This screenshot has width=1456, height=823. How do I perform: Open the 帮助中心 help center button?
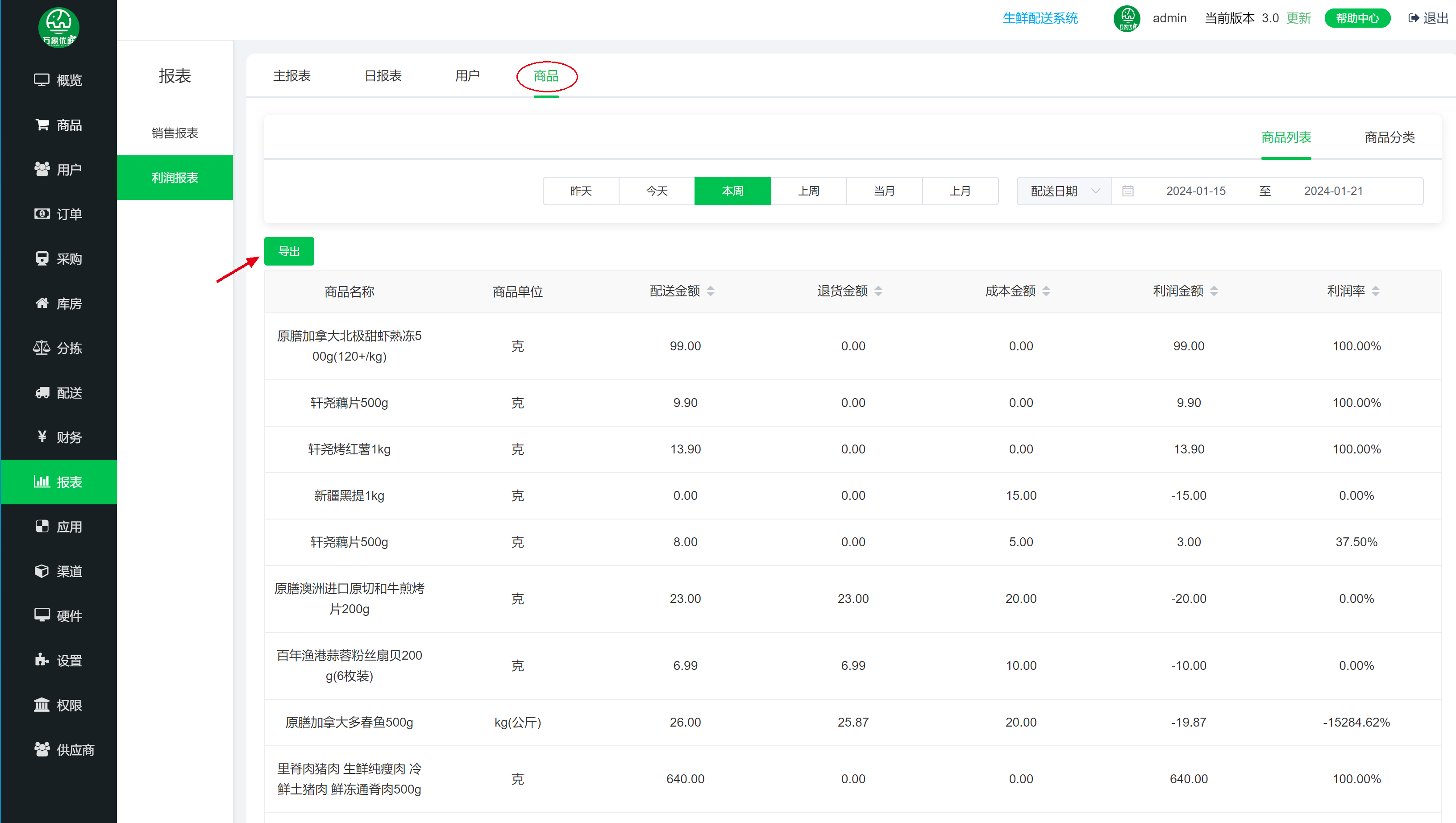tap(1357, 18)
